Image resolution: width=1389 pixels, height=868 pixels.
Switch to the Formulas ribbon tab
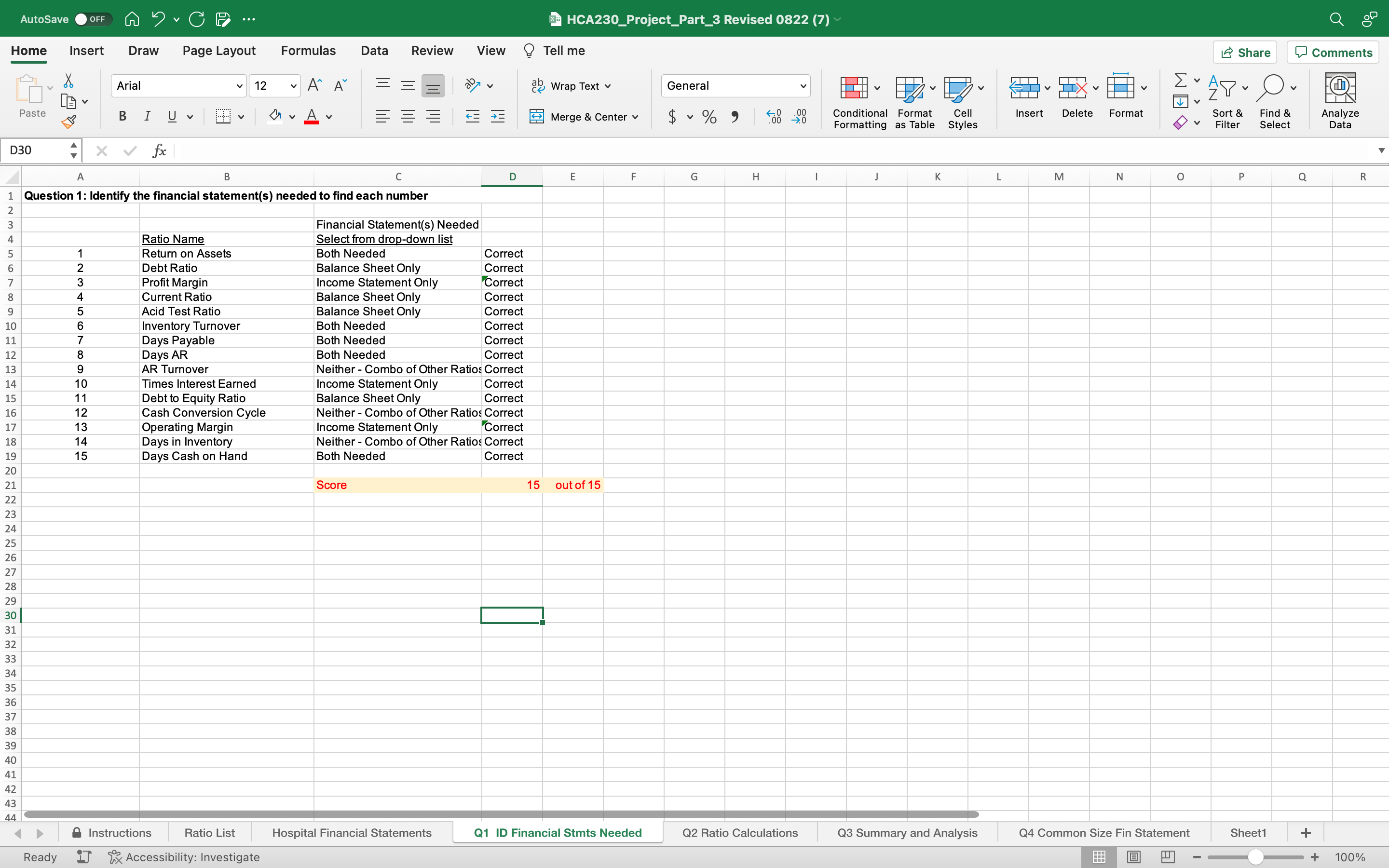point(308,51)
